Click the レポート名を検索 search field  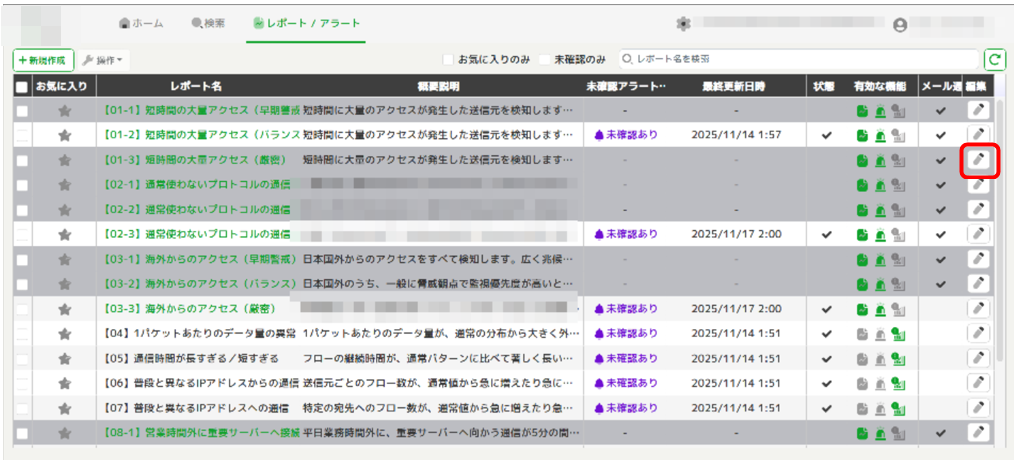[798, 60]
